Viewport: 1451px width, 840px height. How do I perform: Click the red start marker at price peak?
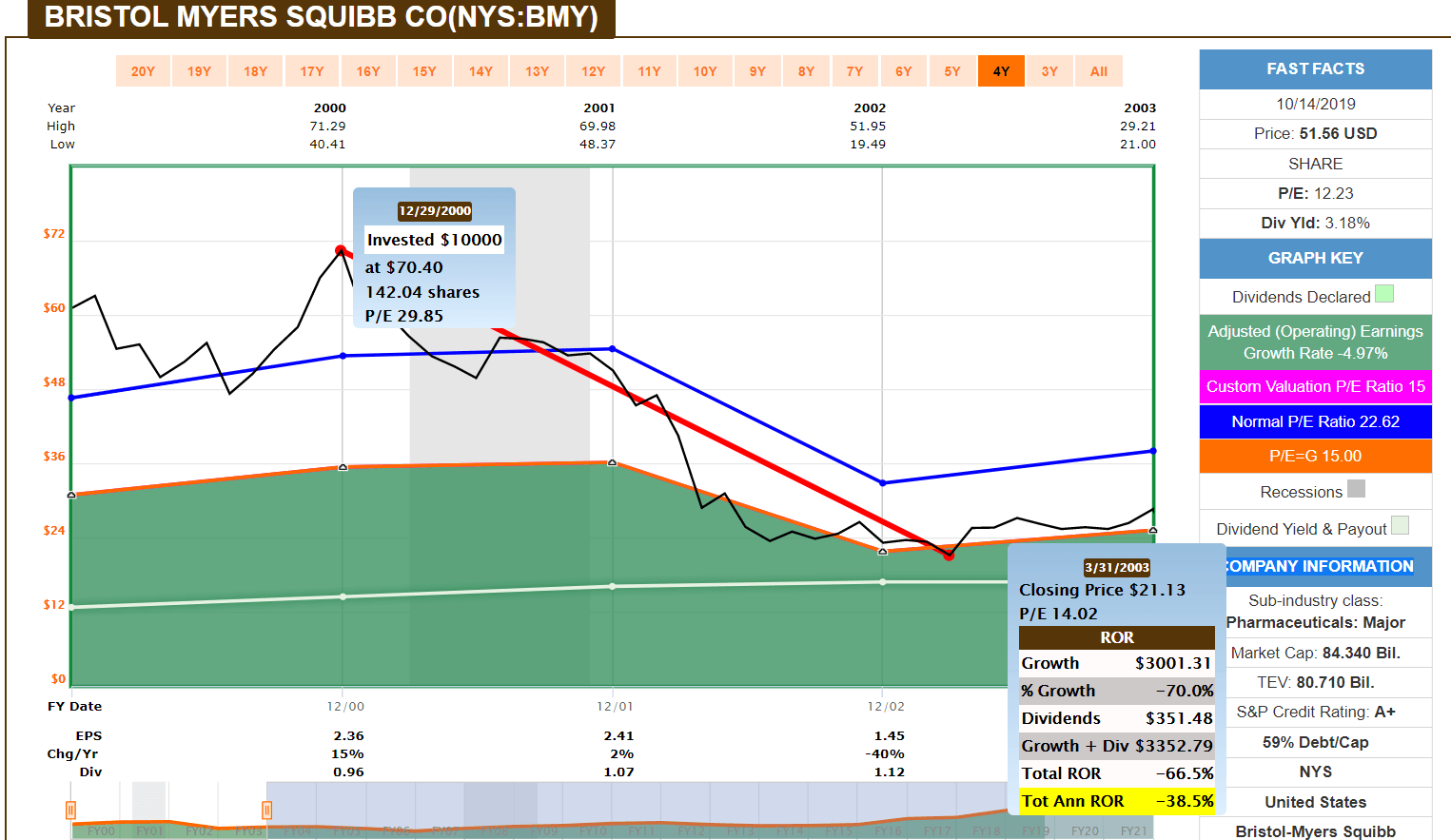(341, 250)
